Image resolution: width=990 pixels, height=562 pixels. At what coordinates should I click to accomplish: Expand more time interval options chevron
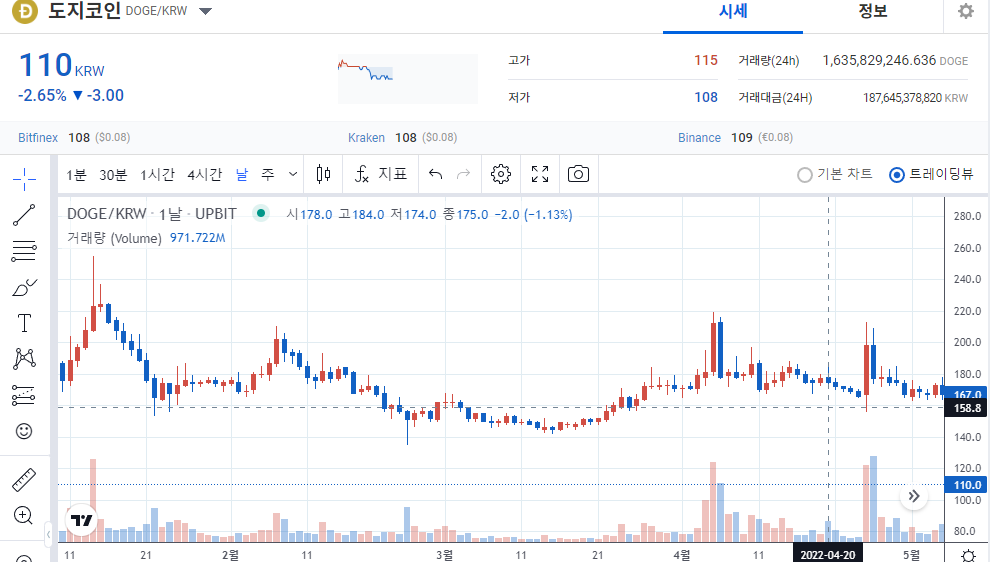[x=293, y=174]
